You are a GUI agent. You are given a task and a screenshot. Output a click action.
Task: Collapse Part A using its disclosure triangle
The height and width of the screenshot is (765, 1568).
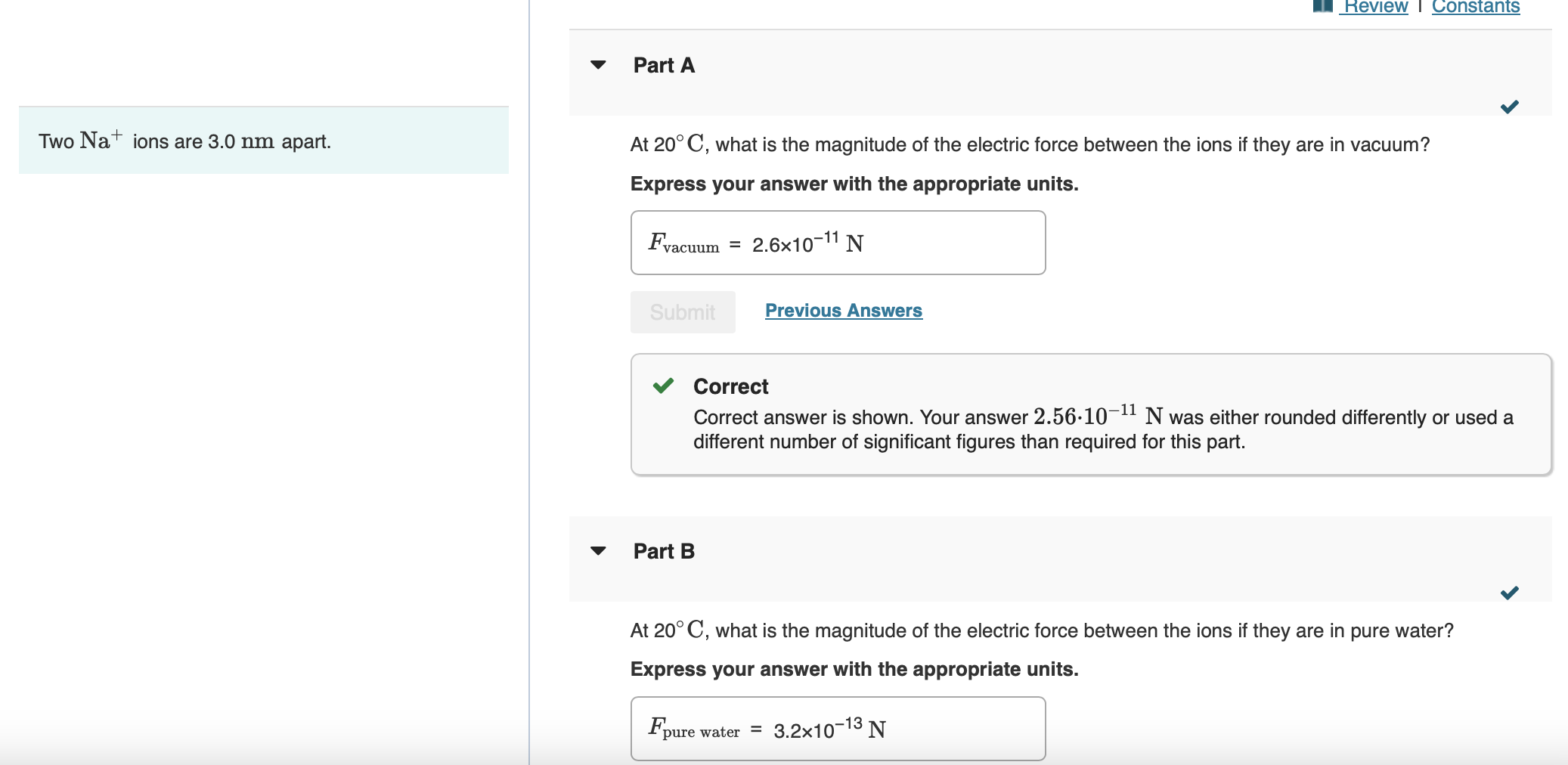[598, 65]
